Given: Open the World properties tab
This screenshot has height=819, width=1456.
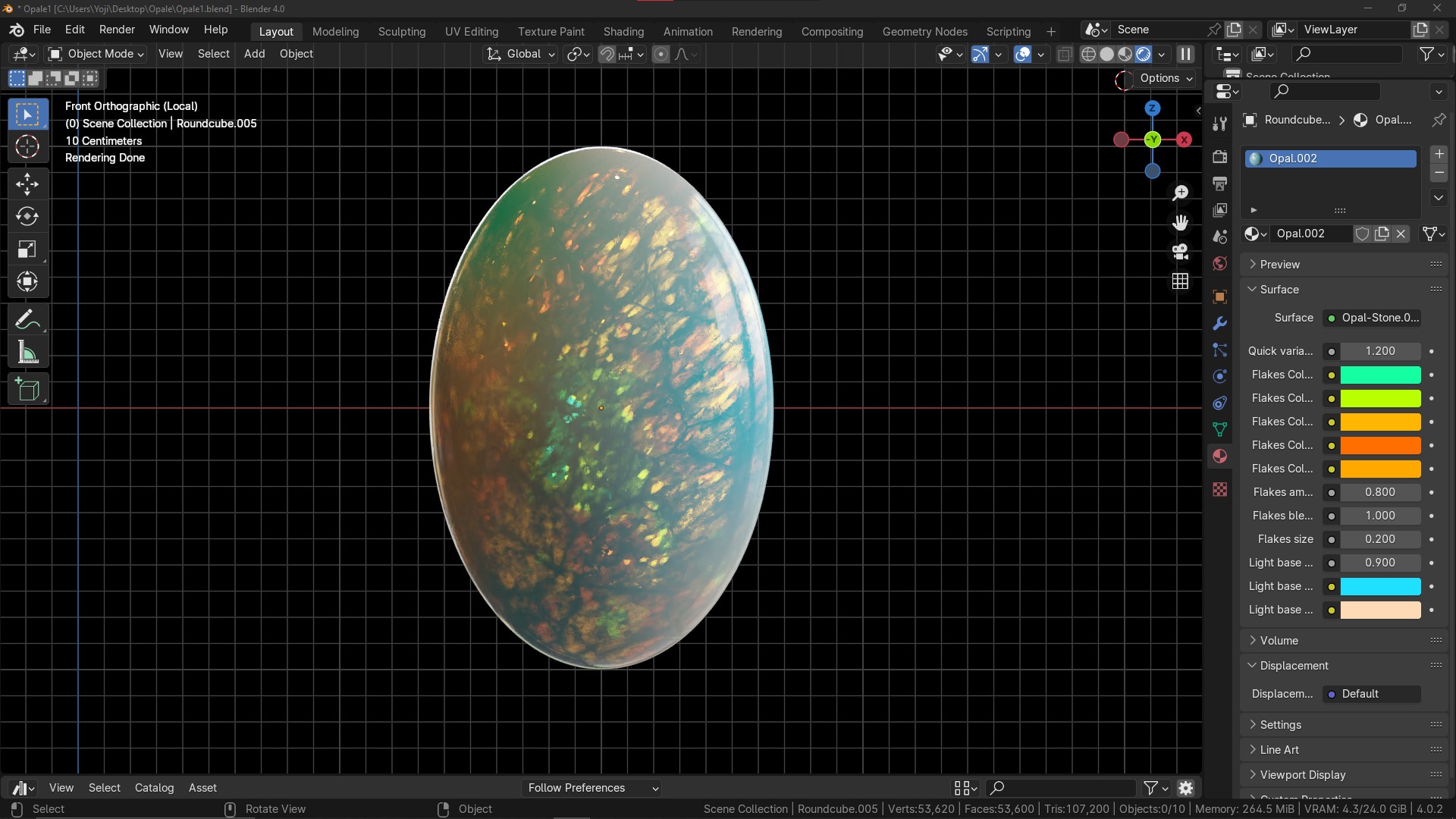Looking at the screenshot, I should pyautogui.click(x=1219, y=263).
